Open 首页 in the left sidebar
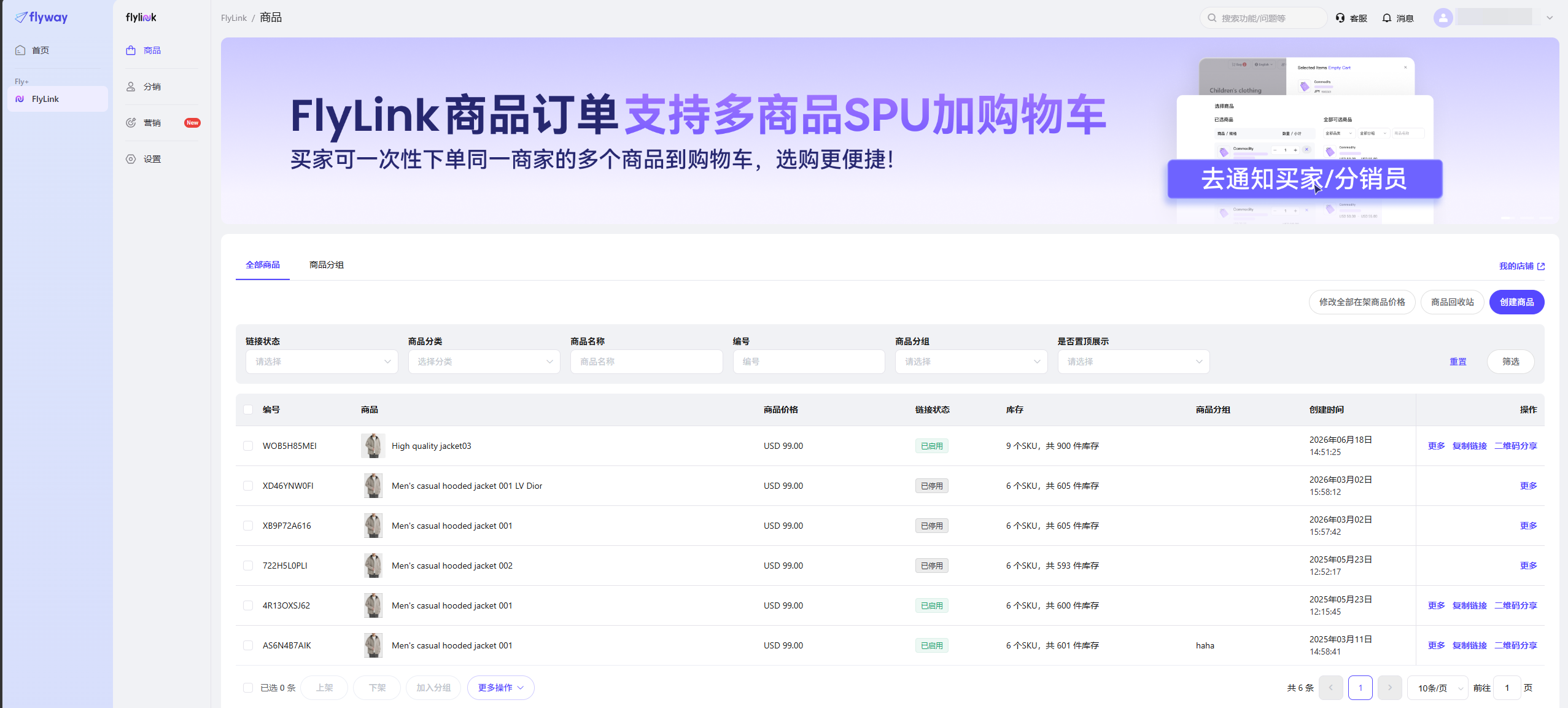The height and width of the screenshot is (708, 1568). coord(58,50)
